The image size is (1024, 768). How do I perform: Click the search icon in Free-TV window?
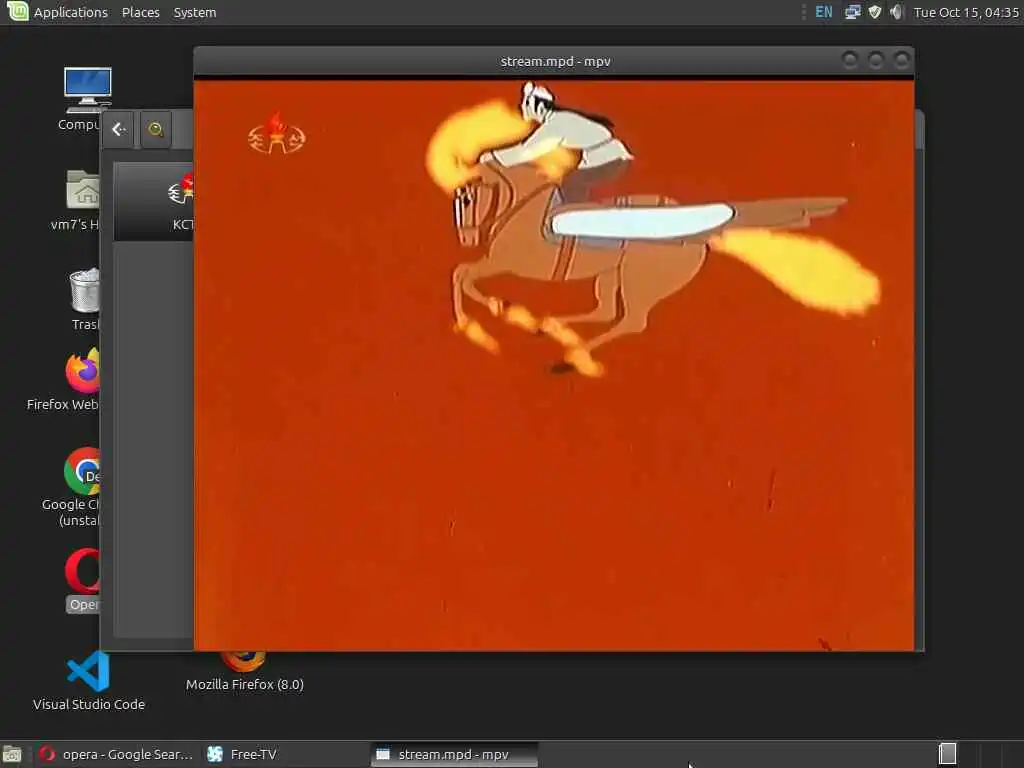coord(155,129)
